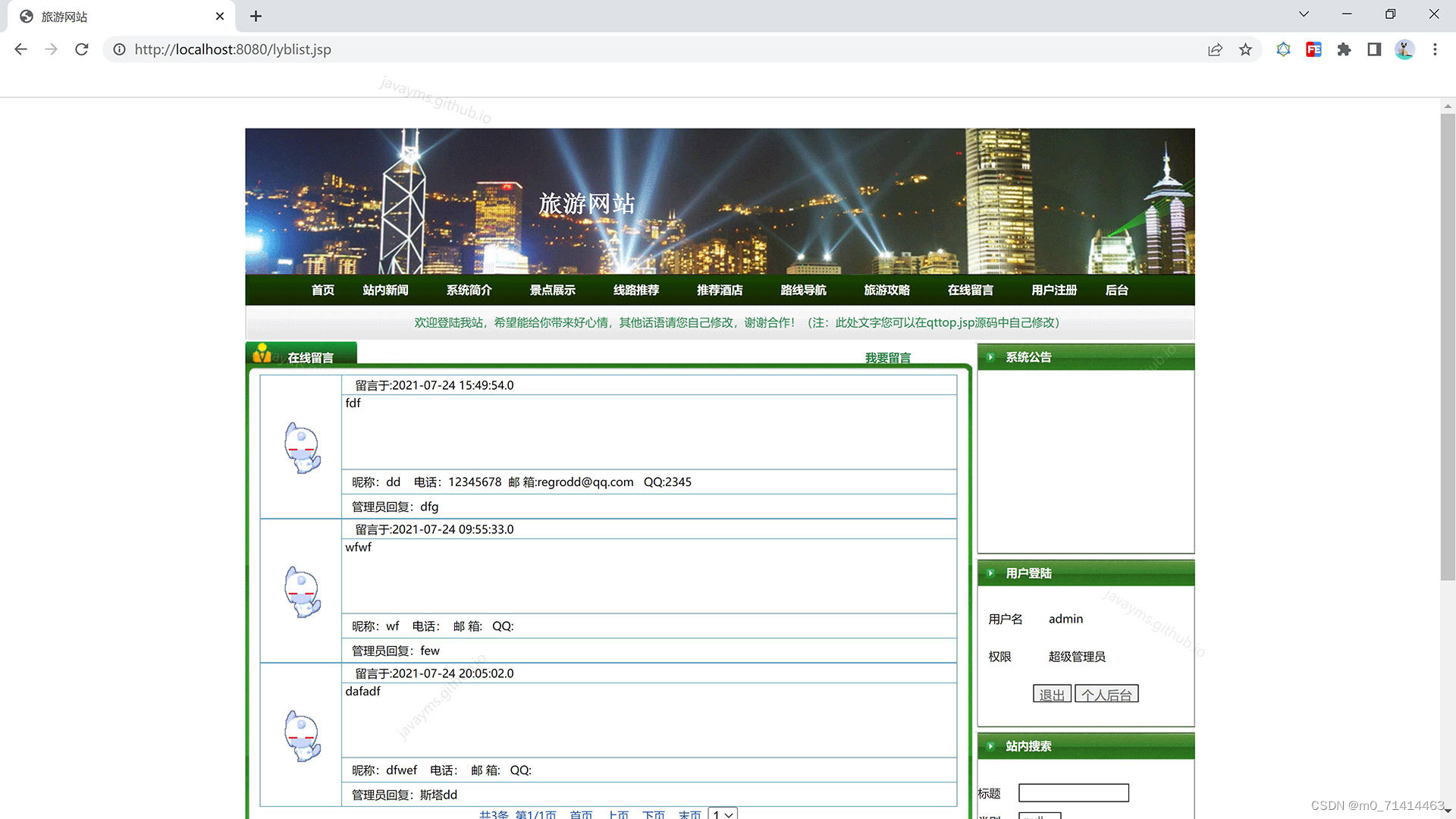Click the red FE extension icon
1456x819 pixels.
1313,49
